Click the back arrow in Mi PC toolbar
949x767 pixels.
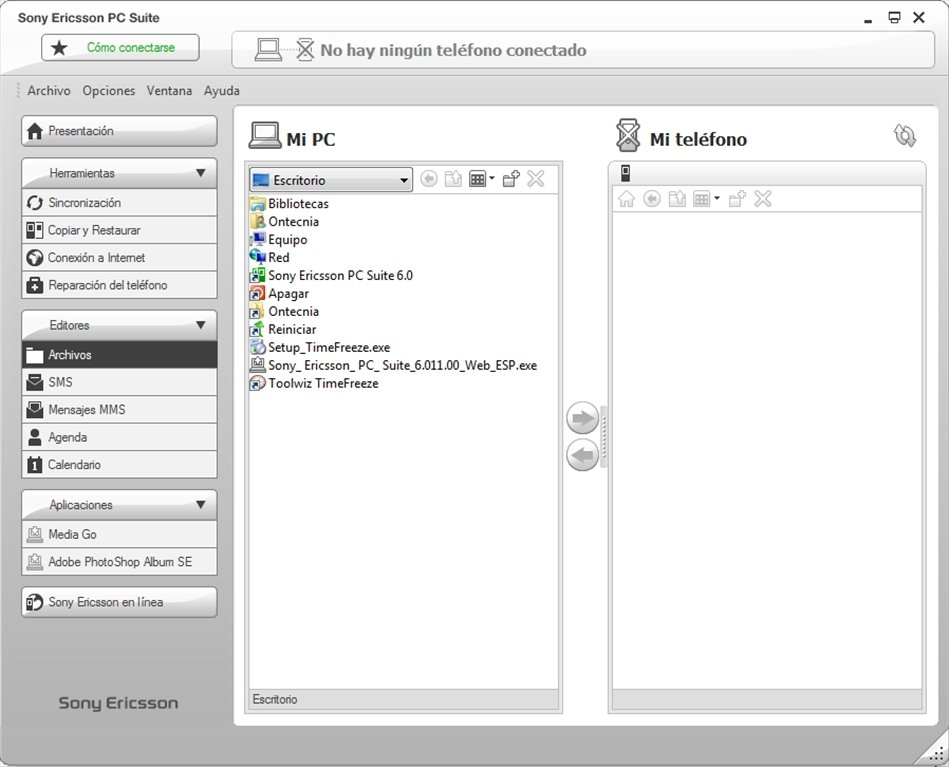tap(429, 179)
